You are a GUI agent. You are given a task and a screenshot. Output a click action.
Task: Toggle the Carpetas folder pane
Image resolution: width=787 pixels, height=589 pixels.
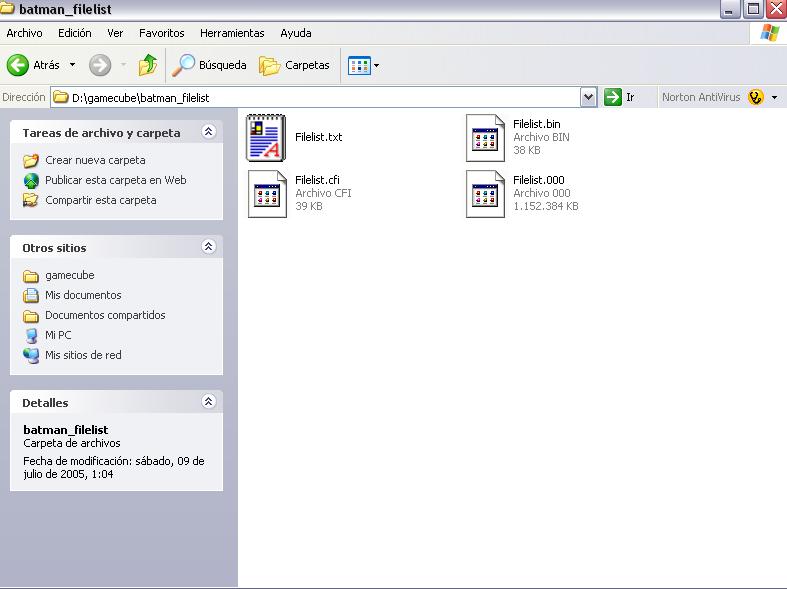pos(295,65)
